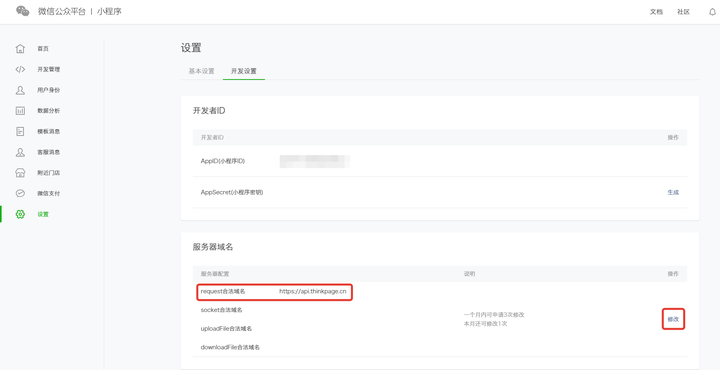Viewport: 720px width, 370px height.
Task: Open the 数据分析 chart icon
Action: tap(20, 111)
